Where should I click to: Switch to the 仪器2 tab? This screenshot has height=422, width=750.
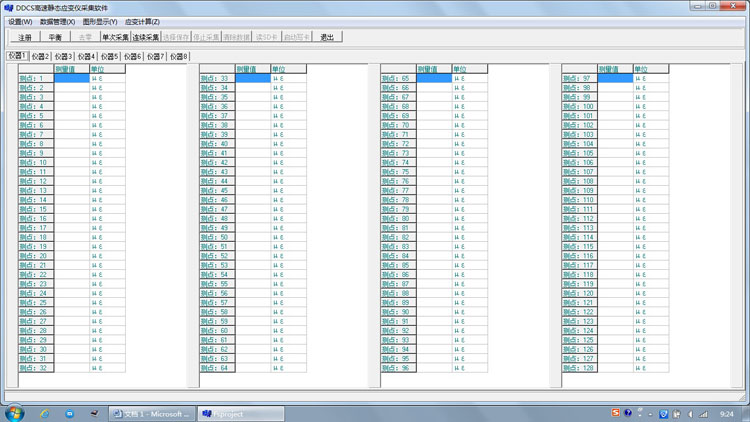click(x=40, y=57)
